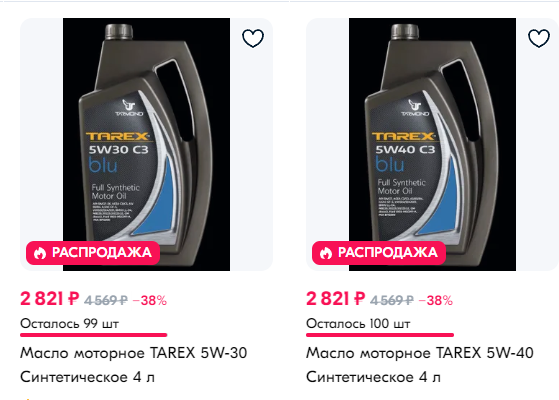Click the РАСПРОДАЖА badge on 5W-30 product
The image size is (559, 400).
coord(93,253)
